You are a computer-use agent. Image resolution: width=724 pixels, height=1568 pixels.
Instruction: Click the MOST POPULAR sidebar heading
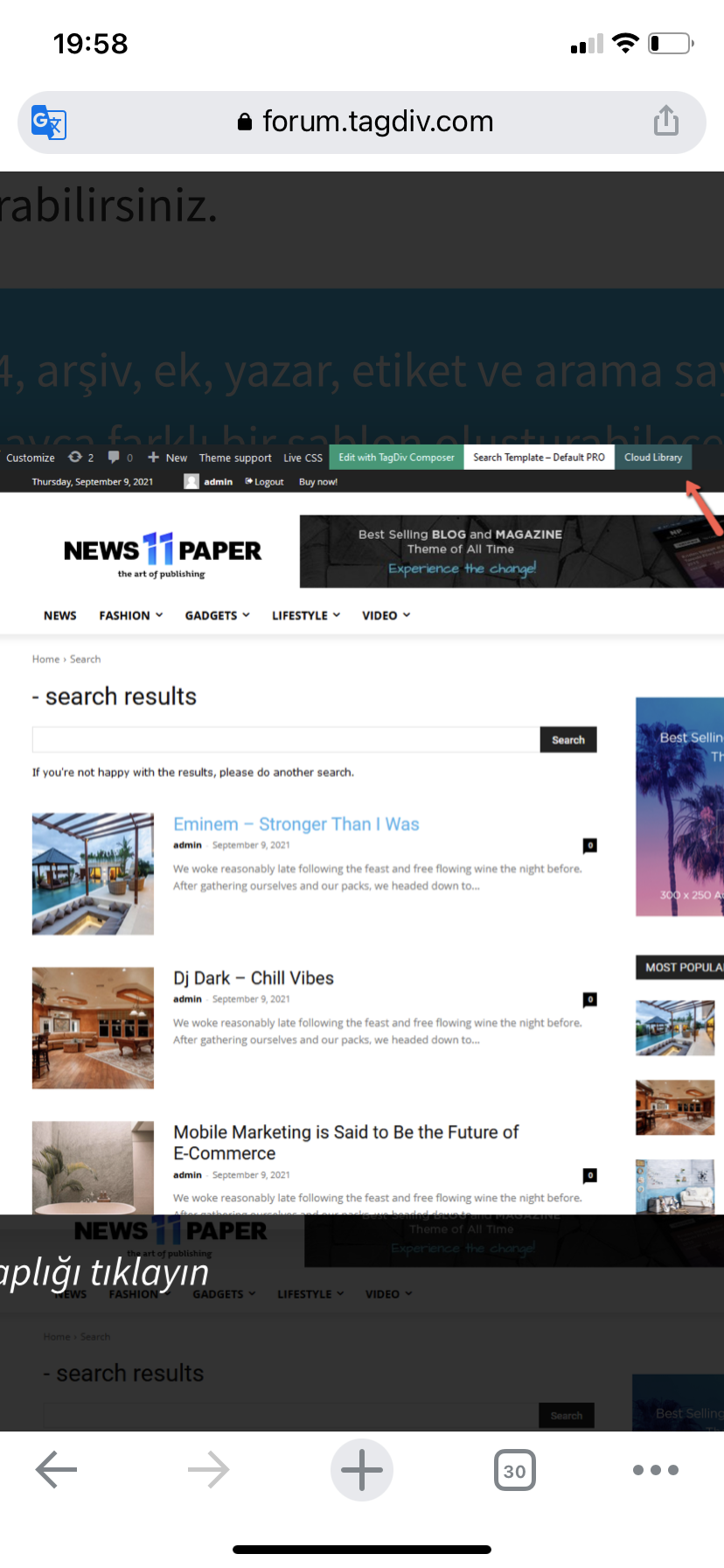pyautogui.click(x=679, y=967)
